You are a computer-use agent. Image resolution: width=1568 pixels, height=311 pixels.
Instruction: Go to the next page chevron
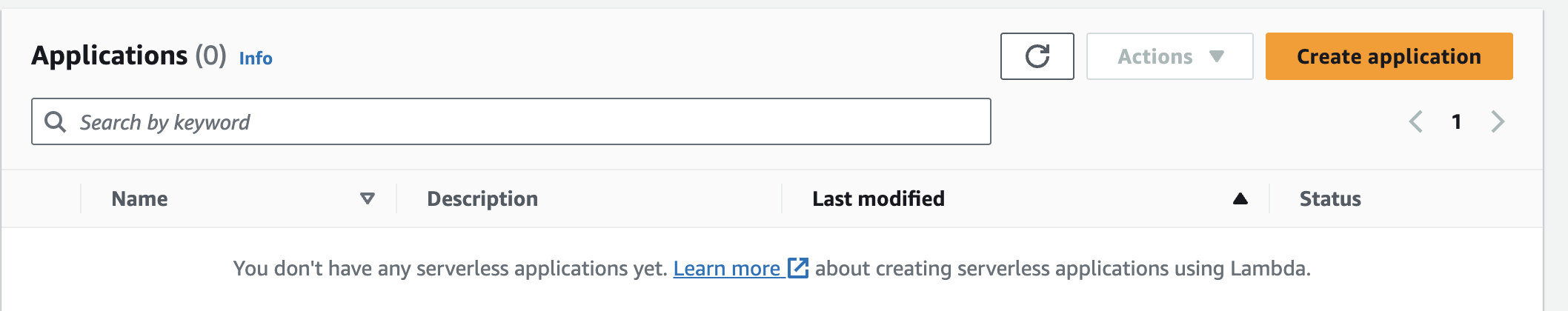tap(1498, 121)
